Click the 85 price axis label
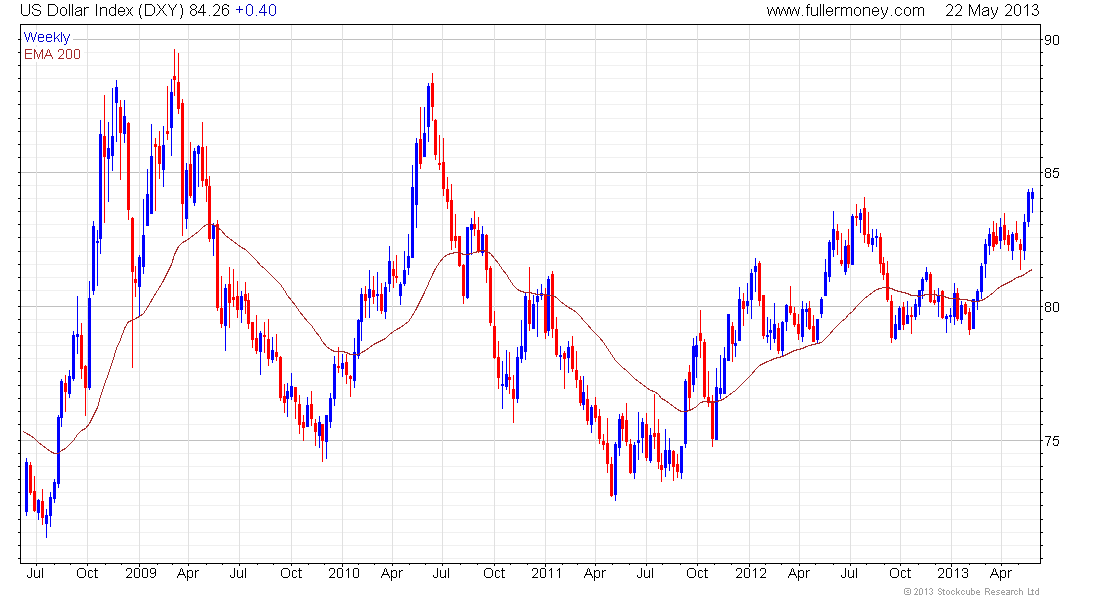 [x=1052, y=173]
